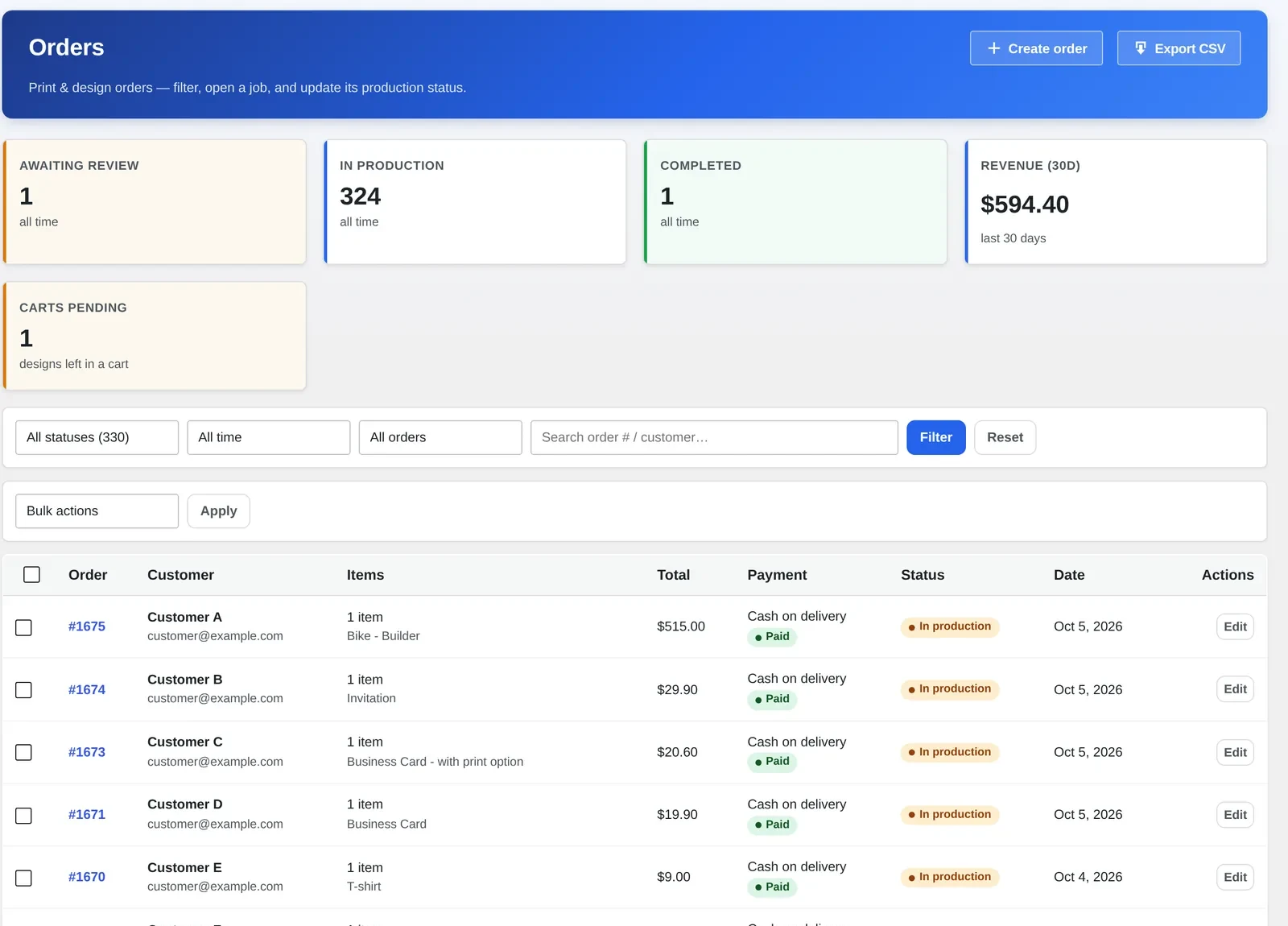This screenshot has width=1288, height=926.
Task: Focus the Search order # / customer field
Action: [x=714, y=437]
